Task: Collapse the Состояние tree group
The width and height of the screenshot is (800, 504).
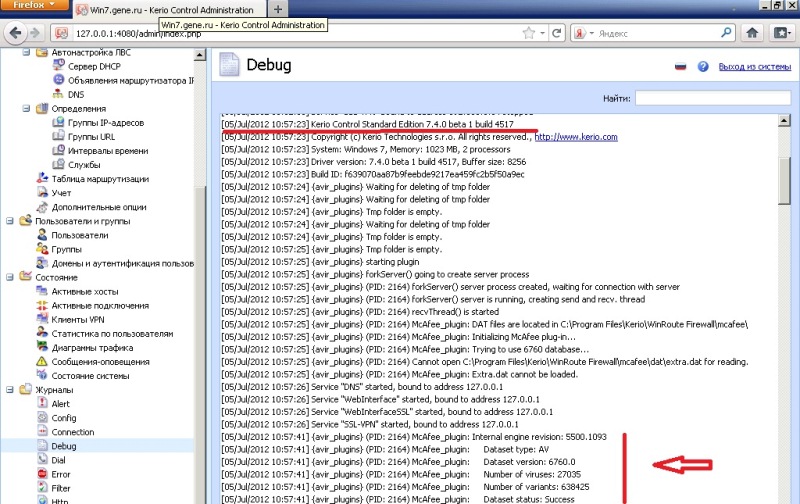Action: pyautogui.click(x=10, y=277)
